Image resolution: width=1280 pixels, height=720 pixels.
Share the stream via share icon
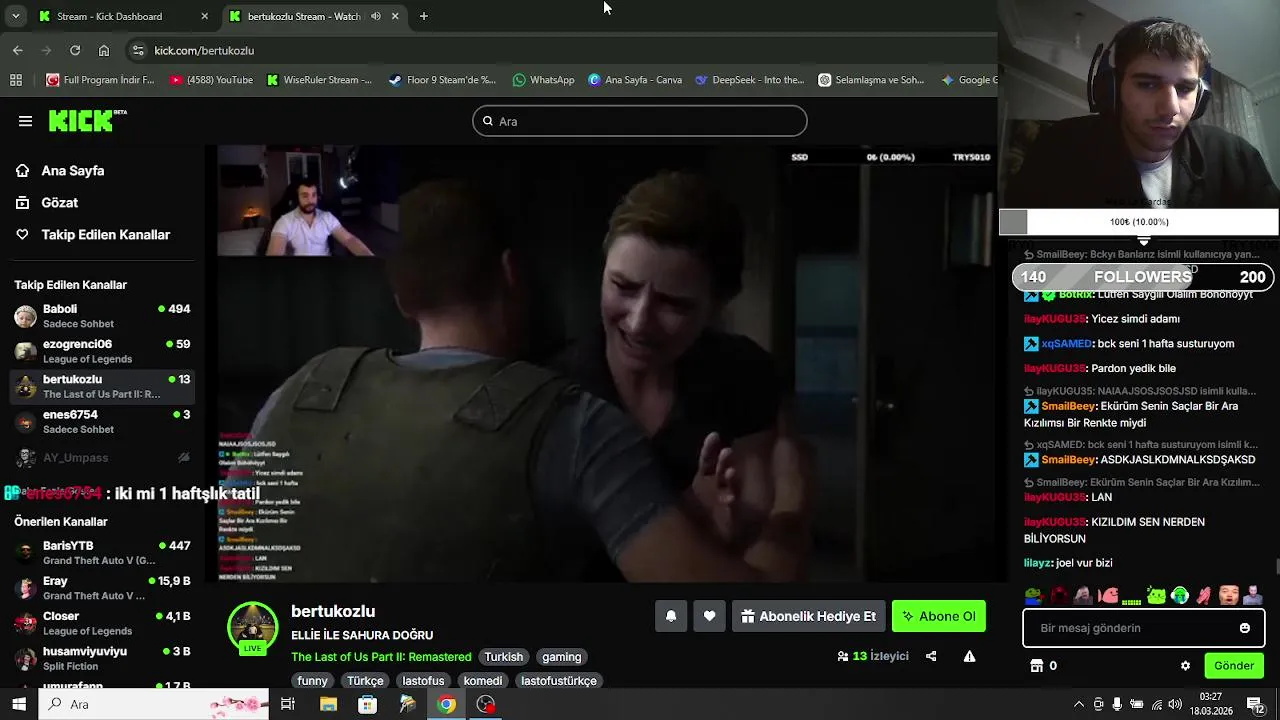[931, 656]
